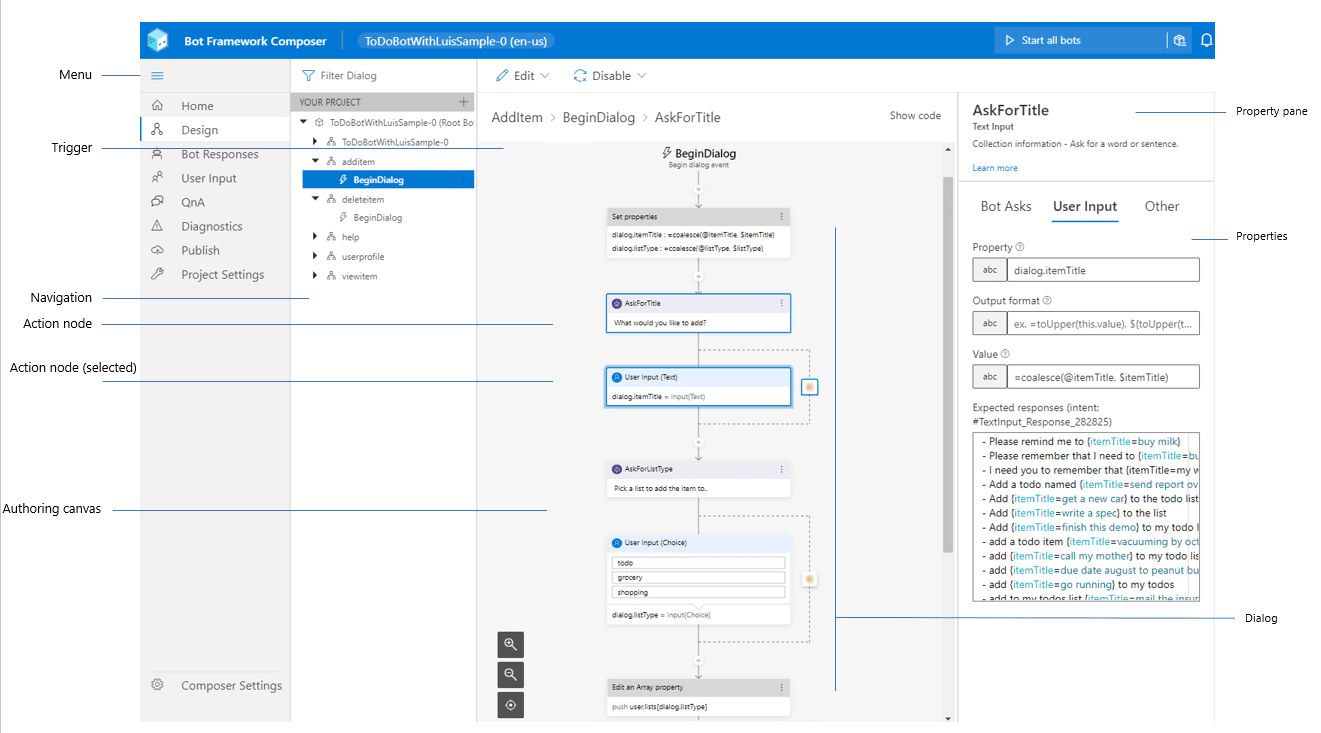Collapse the additem dialog tree node
Viewport: 1321px width, 733px height.
[x=316, y=161]
